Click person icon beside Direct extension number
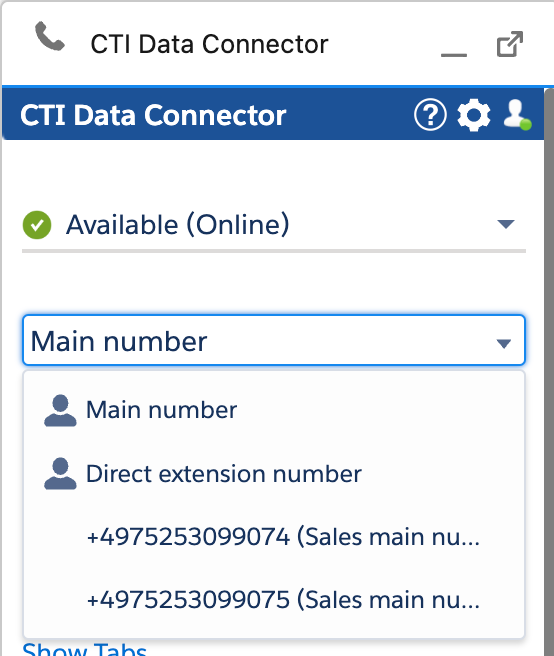 click(x=60, y=474)
